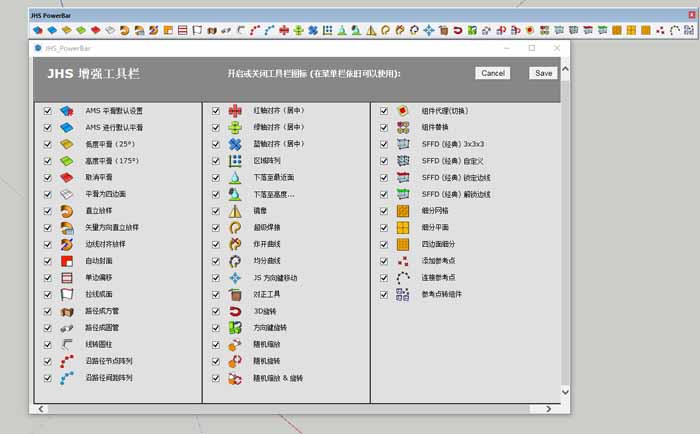
Task: Click the 自动封面 red square icon
Action: (67, 260)
